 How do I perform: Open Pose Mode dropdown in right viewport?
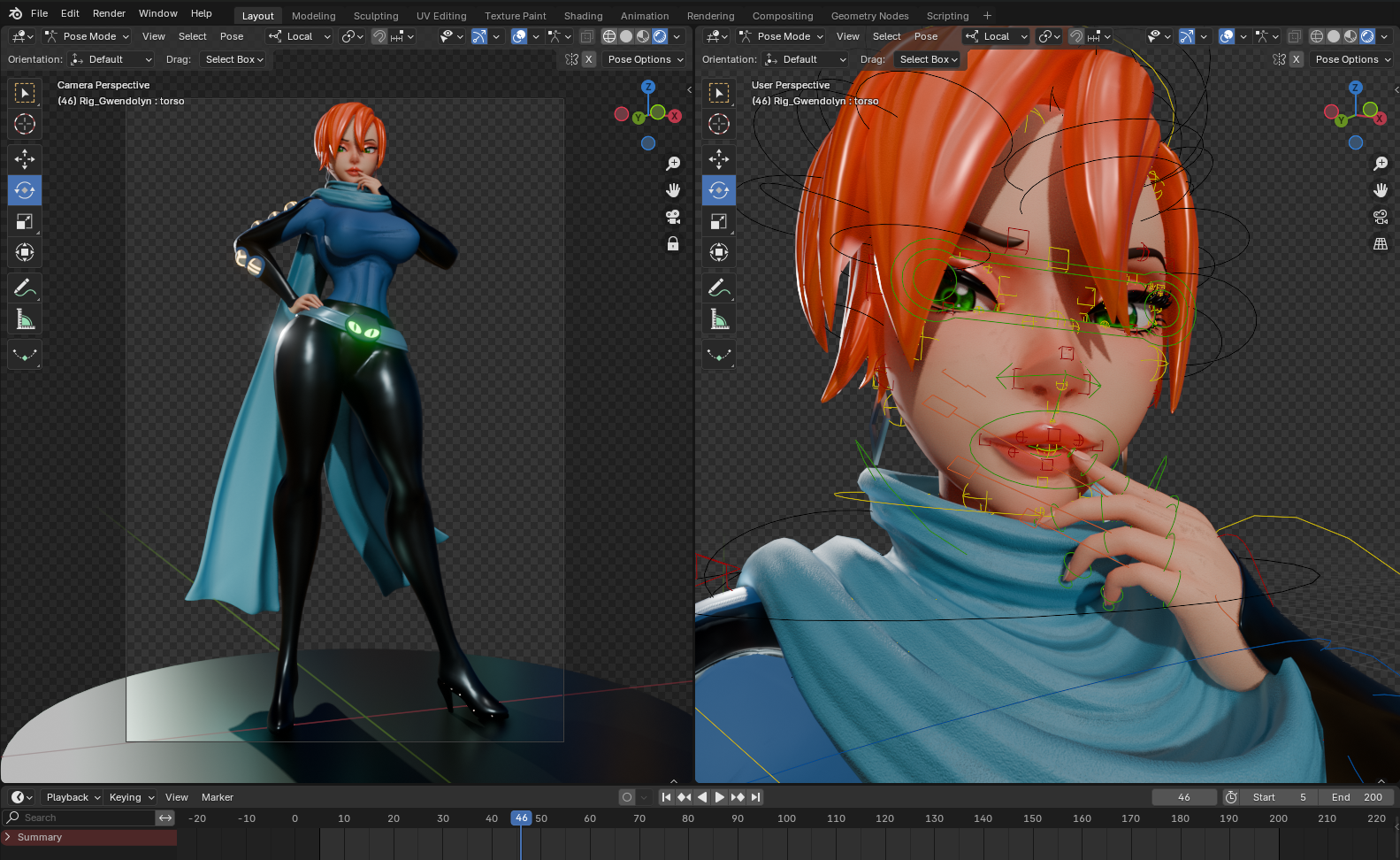coord(781,36)
